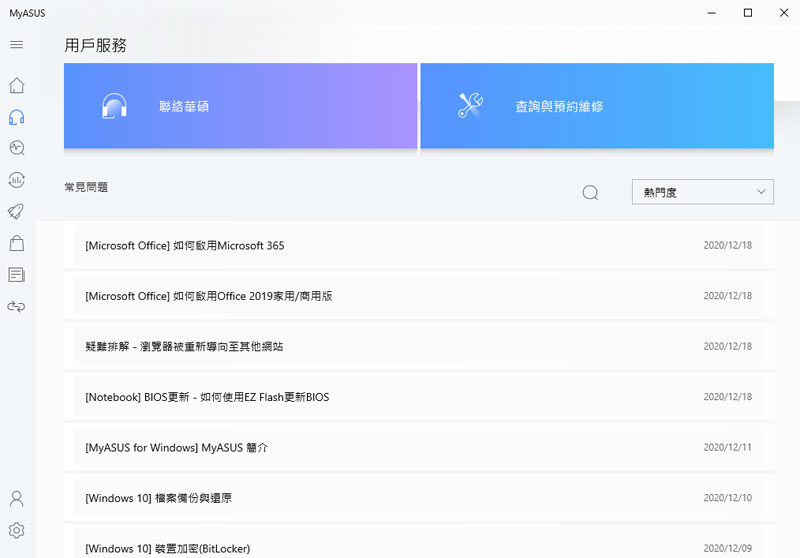Open FAQ 檔案備份與還原
800x558 pixels.
(x=418, y=498)
